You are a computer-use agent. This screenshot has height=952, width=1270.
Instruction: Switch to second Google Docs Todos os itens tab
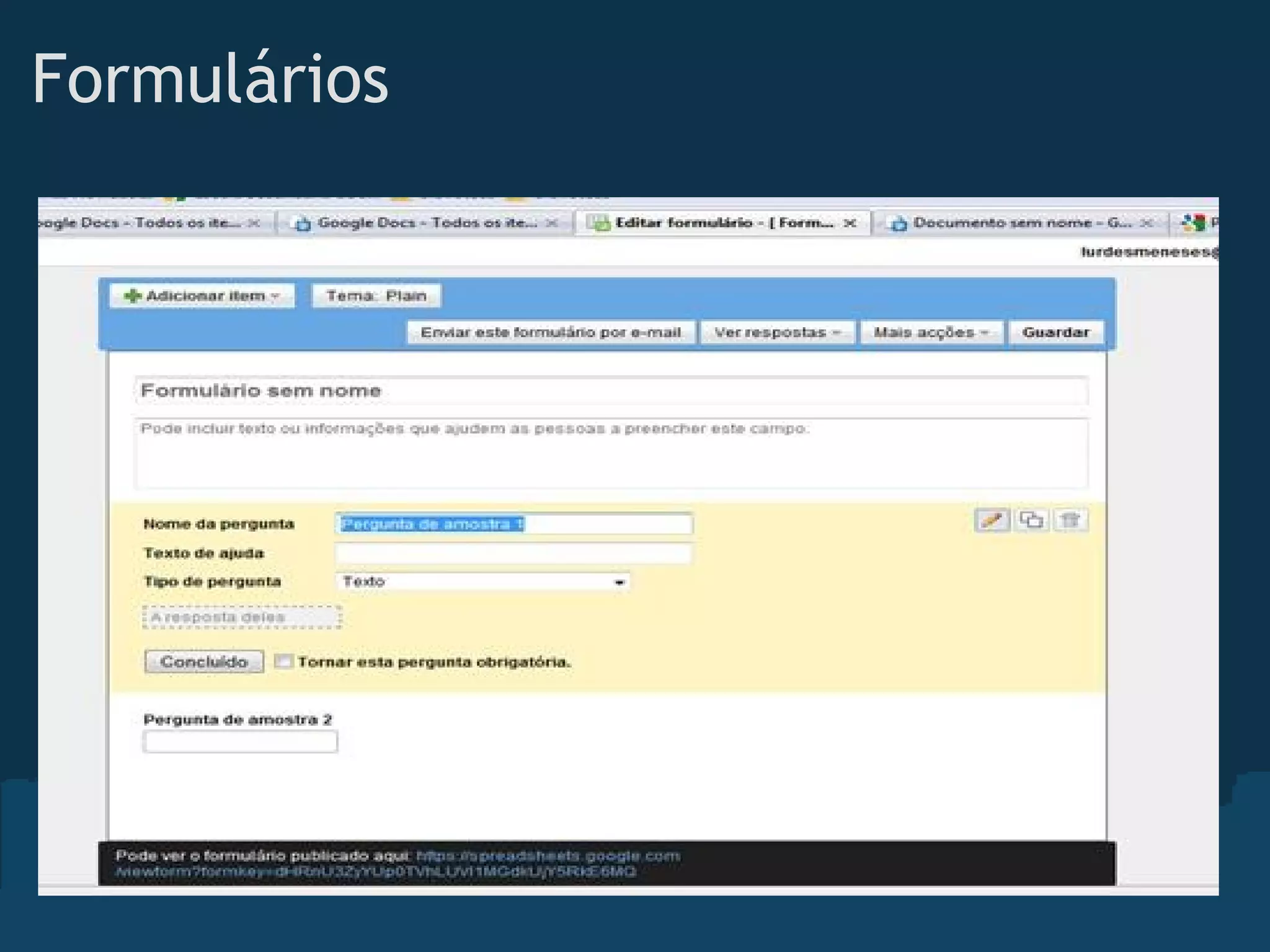click(427, 223)
